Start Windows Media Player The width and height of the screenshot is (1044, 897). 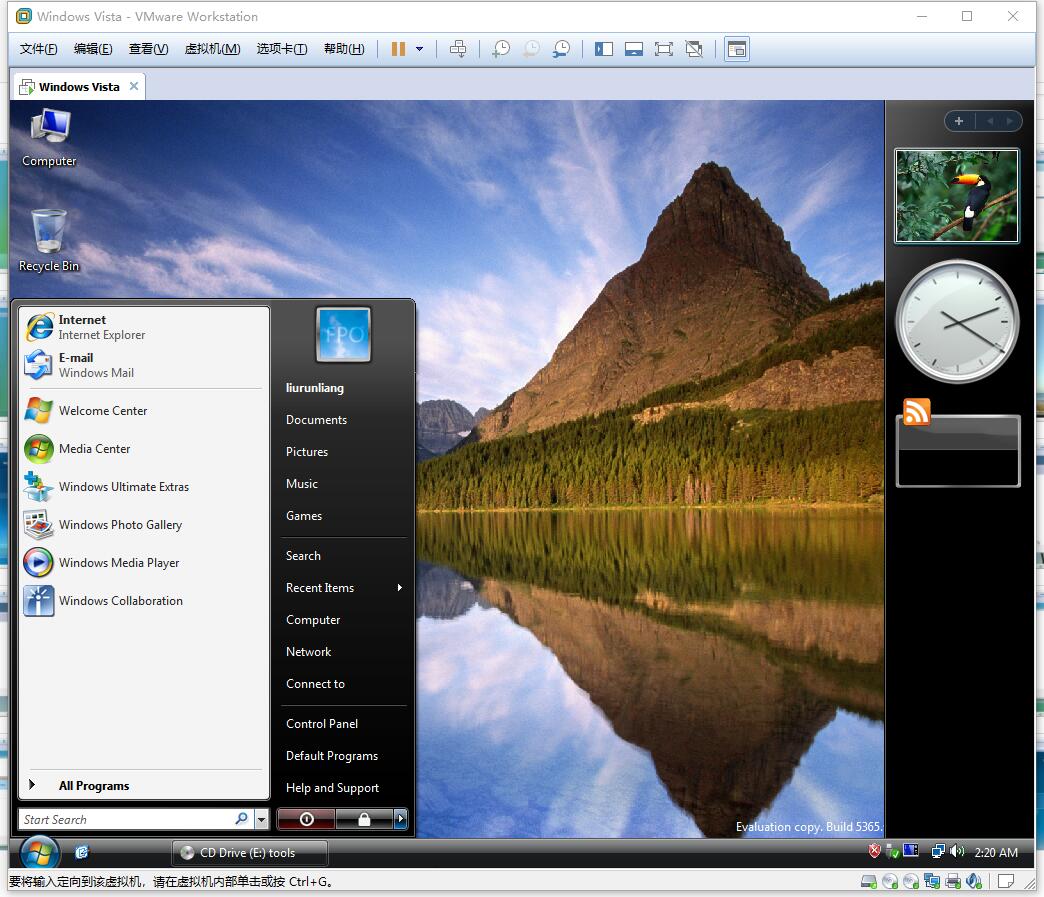coord(145,563)
